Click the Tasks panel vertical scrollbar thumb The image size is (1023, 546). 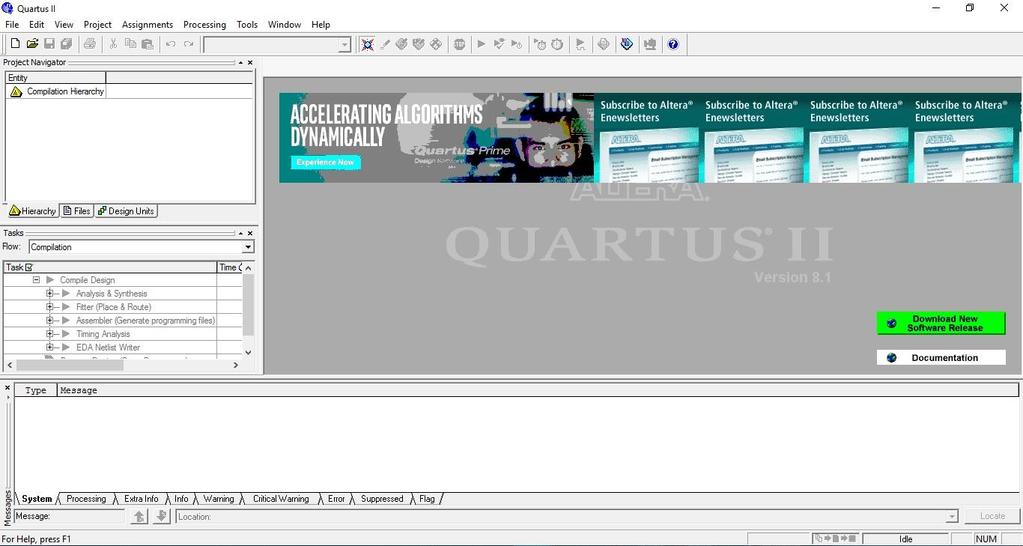pyautogui.click(x=248, y=305)
